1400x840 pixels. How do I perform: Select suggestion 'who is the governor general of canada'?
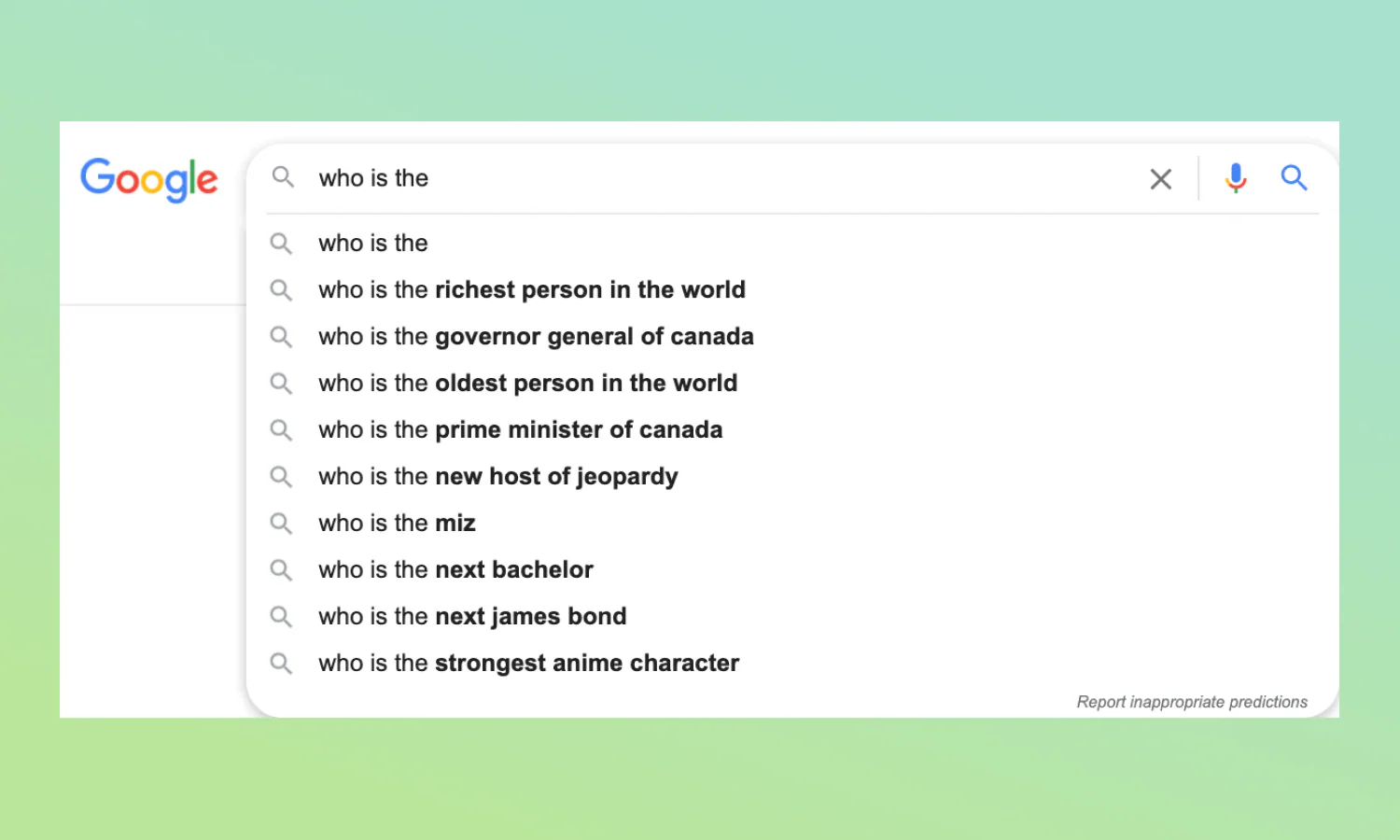click(536, 336)
